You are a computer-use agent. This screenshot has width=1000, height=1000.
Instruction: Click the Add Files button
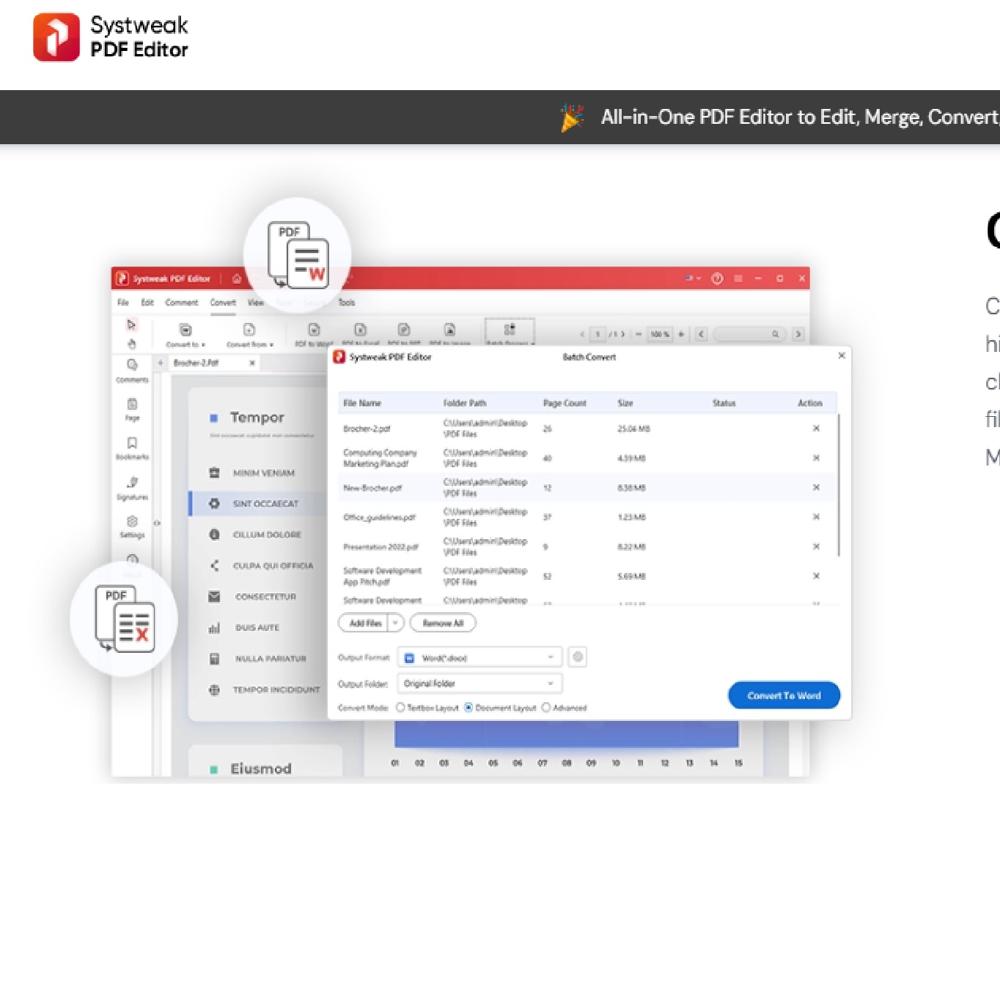365,623
